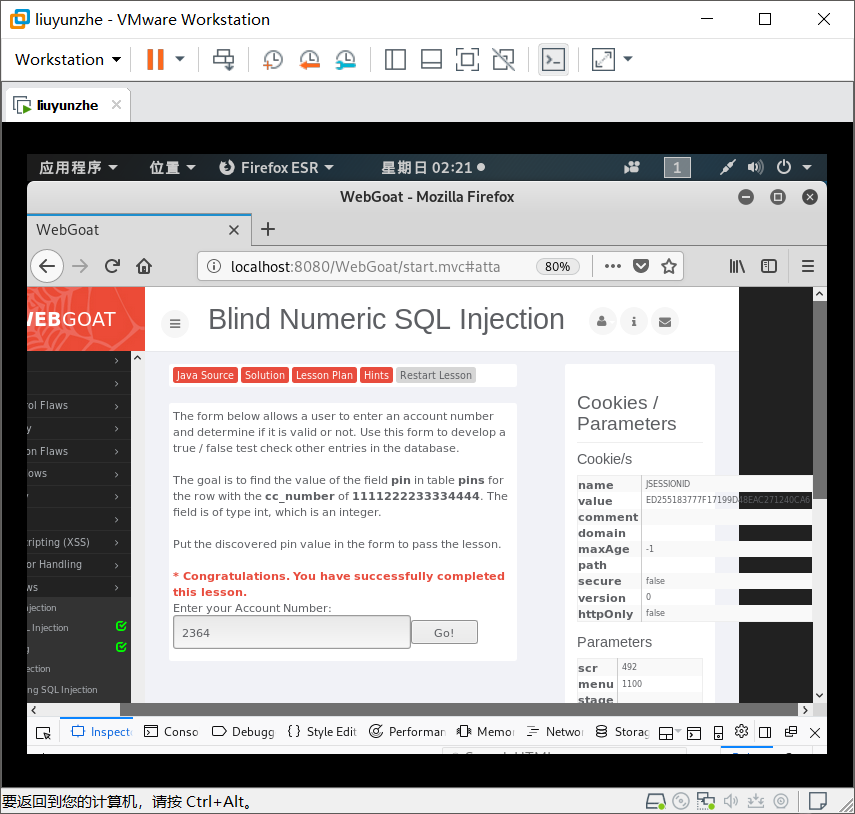This screenshot has width=855, height=814.
Task: Open the Style Editor devtools tab
Action: [x=322, y=732]
